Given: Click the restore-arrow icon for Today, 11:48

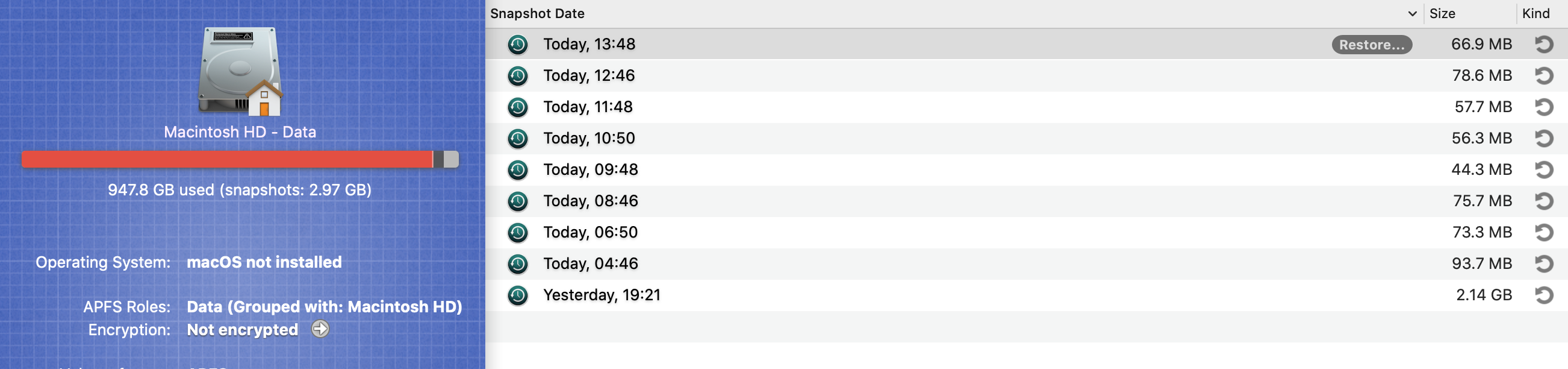Looking at the screenshot, I should (x=1544, y=107).
